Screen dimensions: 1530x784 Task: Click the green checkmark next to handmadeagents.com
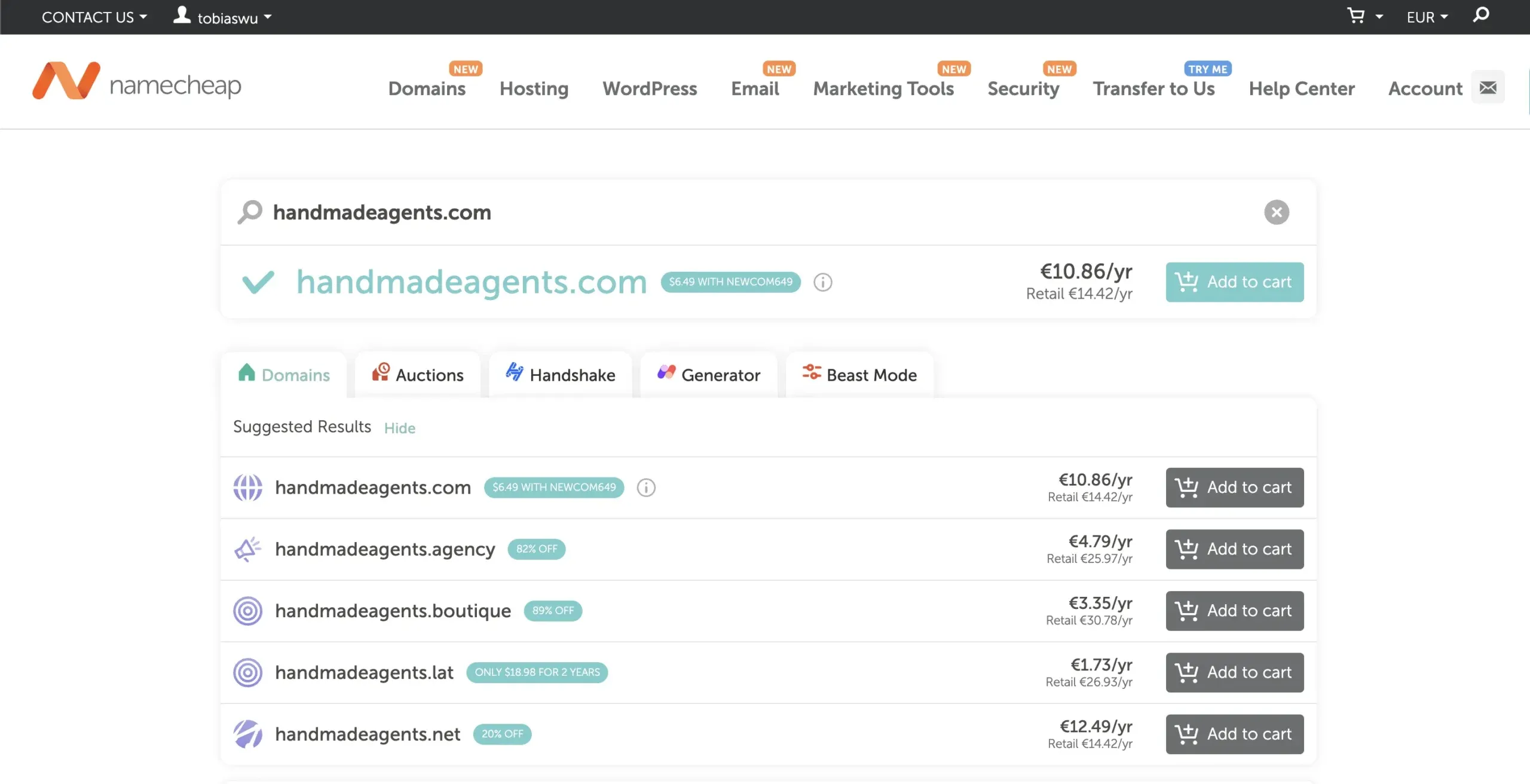tap(258, 282)
